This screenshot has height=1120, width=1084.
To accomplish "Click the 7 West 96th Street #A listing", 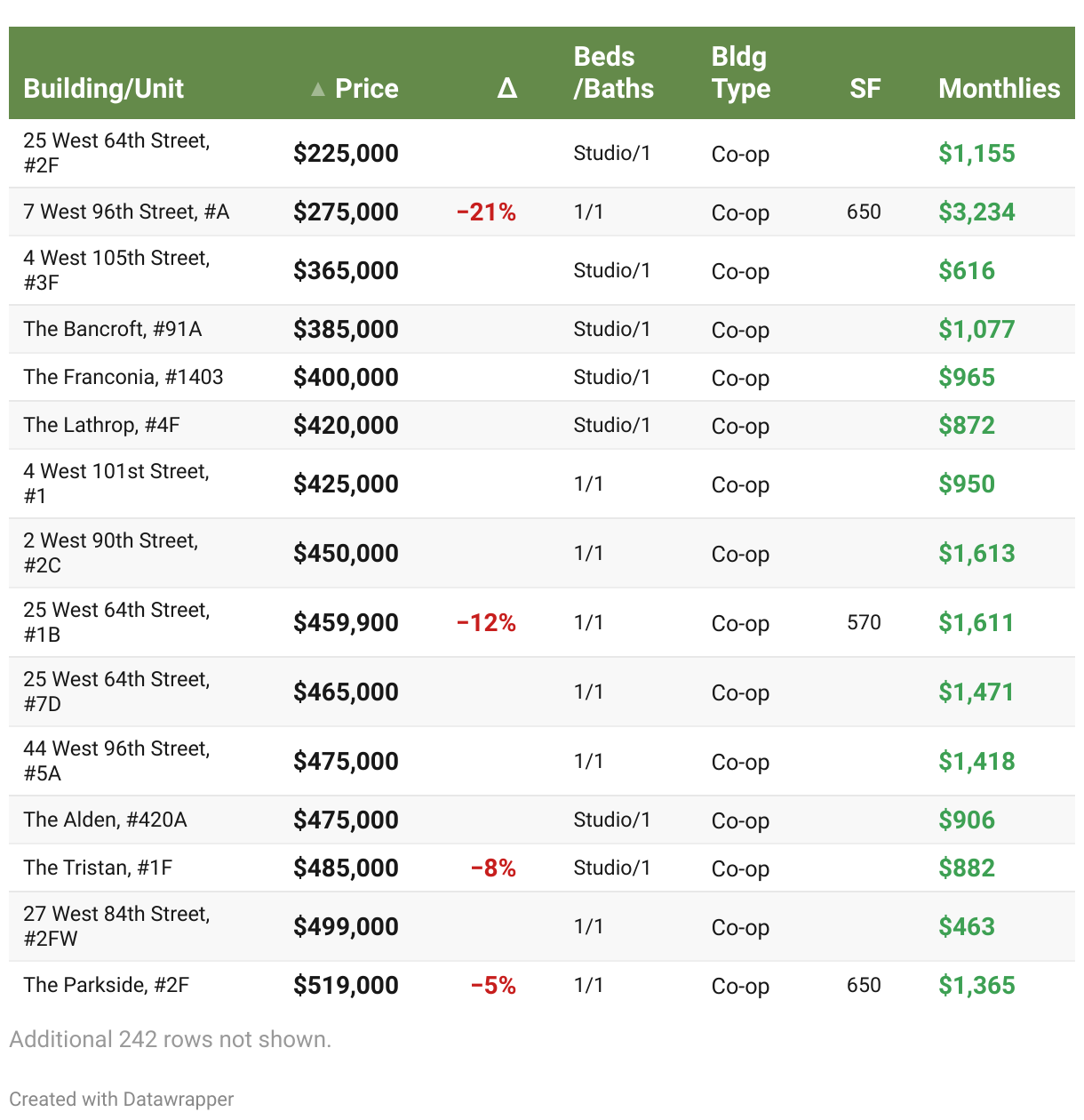I will (126, 212).
